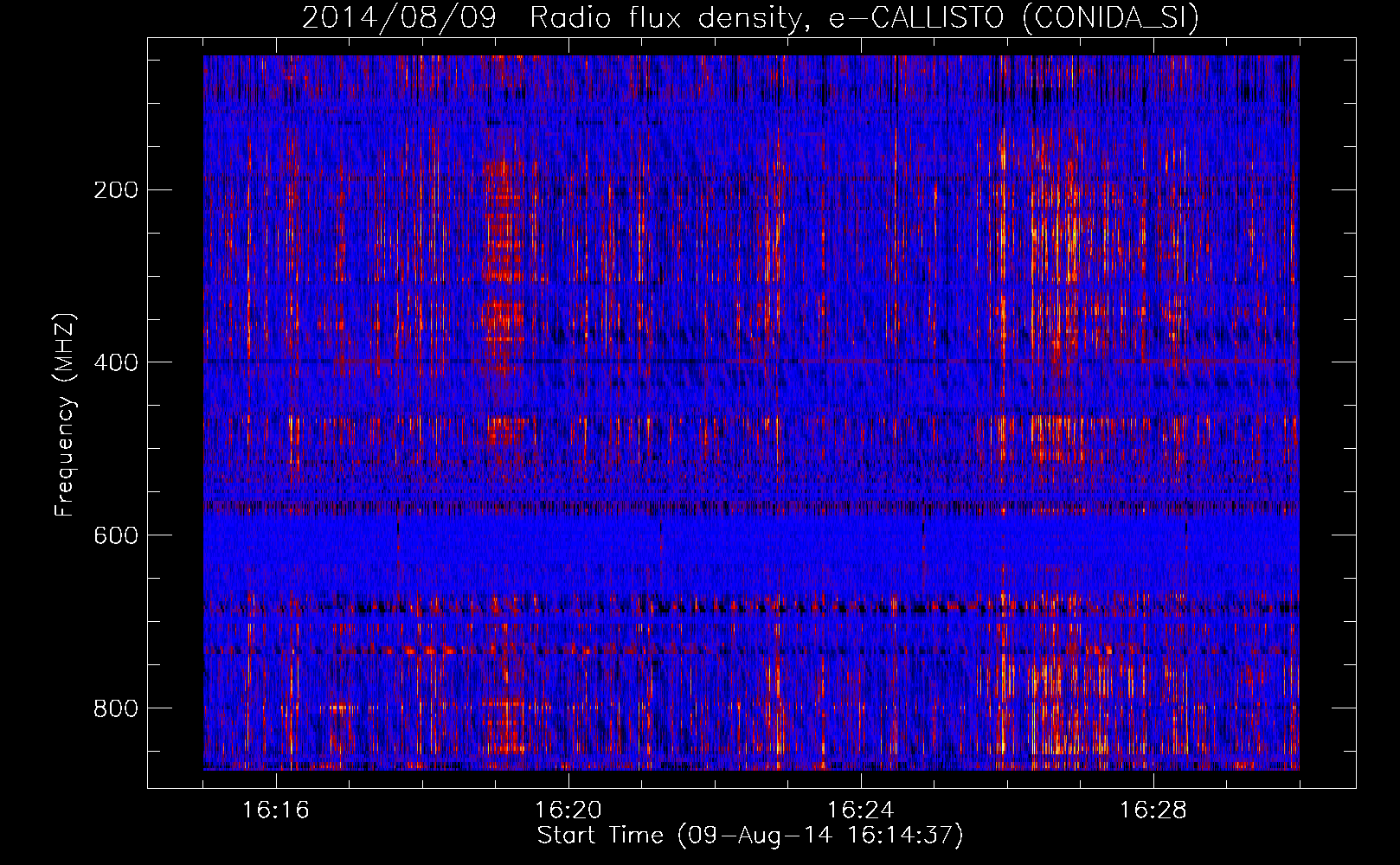
Task: Click the 16:28 time tick label
Action: pos(1153,811)
